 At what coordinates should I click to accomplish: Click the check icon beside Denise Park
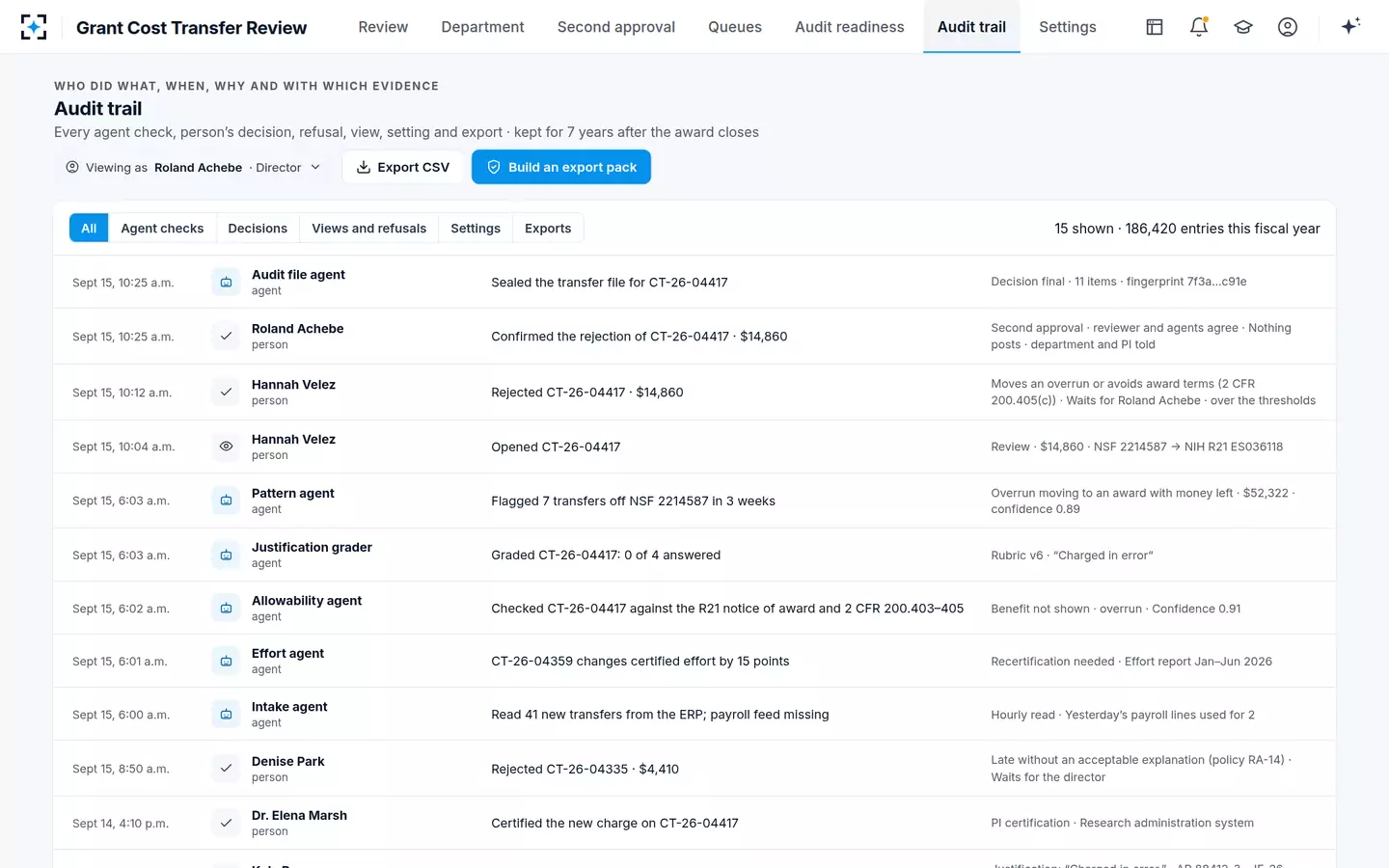226,769
